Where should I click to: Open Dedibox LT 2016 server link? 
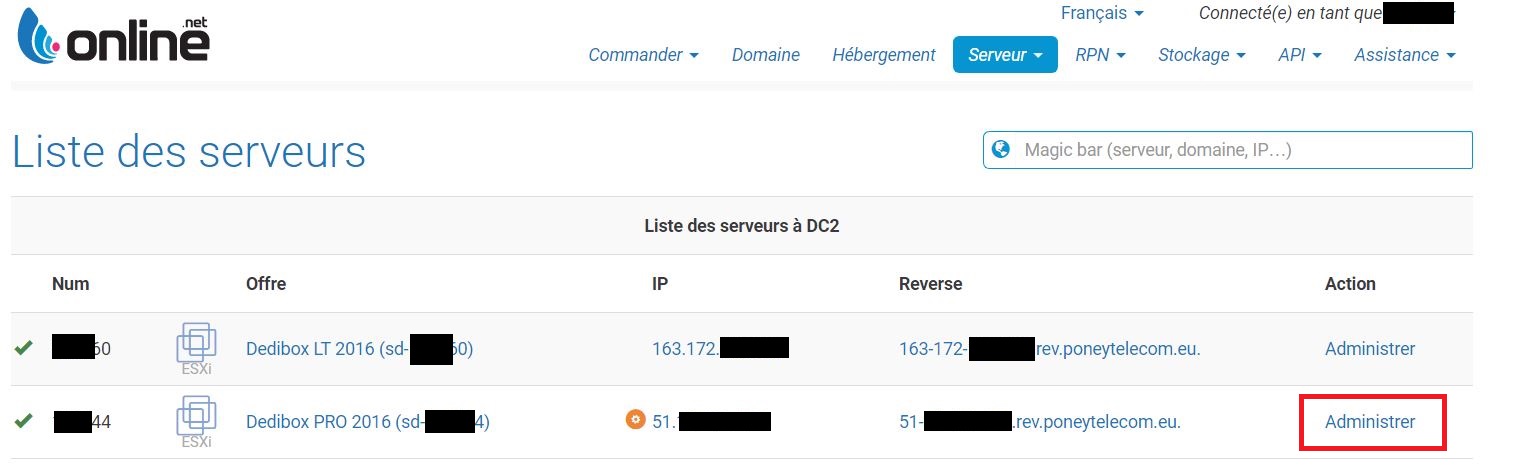(360, 349)
